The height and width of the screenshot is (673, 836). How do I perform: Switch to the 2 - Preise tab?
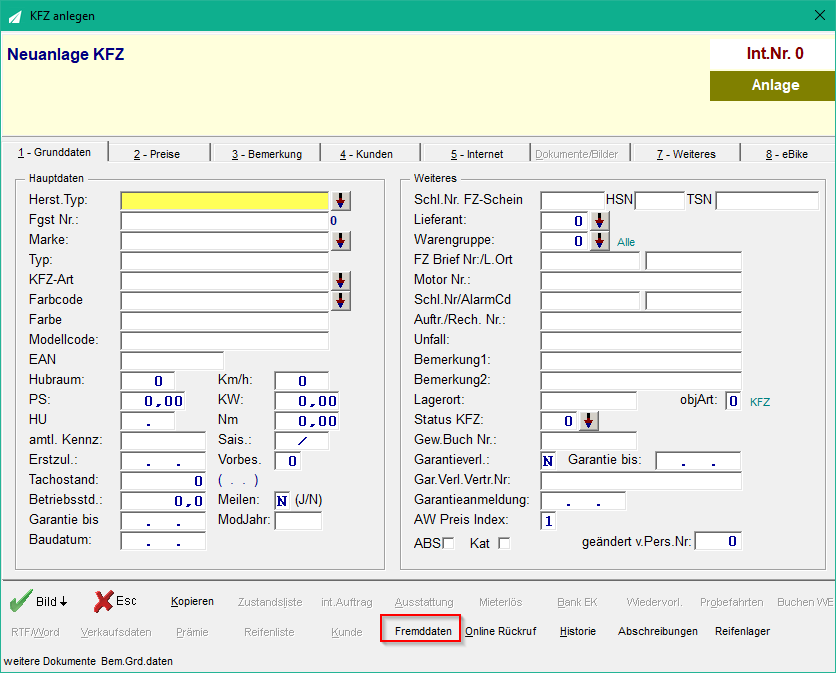pyautogui.click(x=157, y=154)
